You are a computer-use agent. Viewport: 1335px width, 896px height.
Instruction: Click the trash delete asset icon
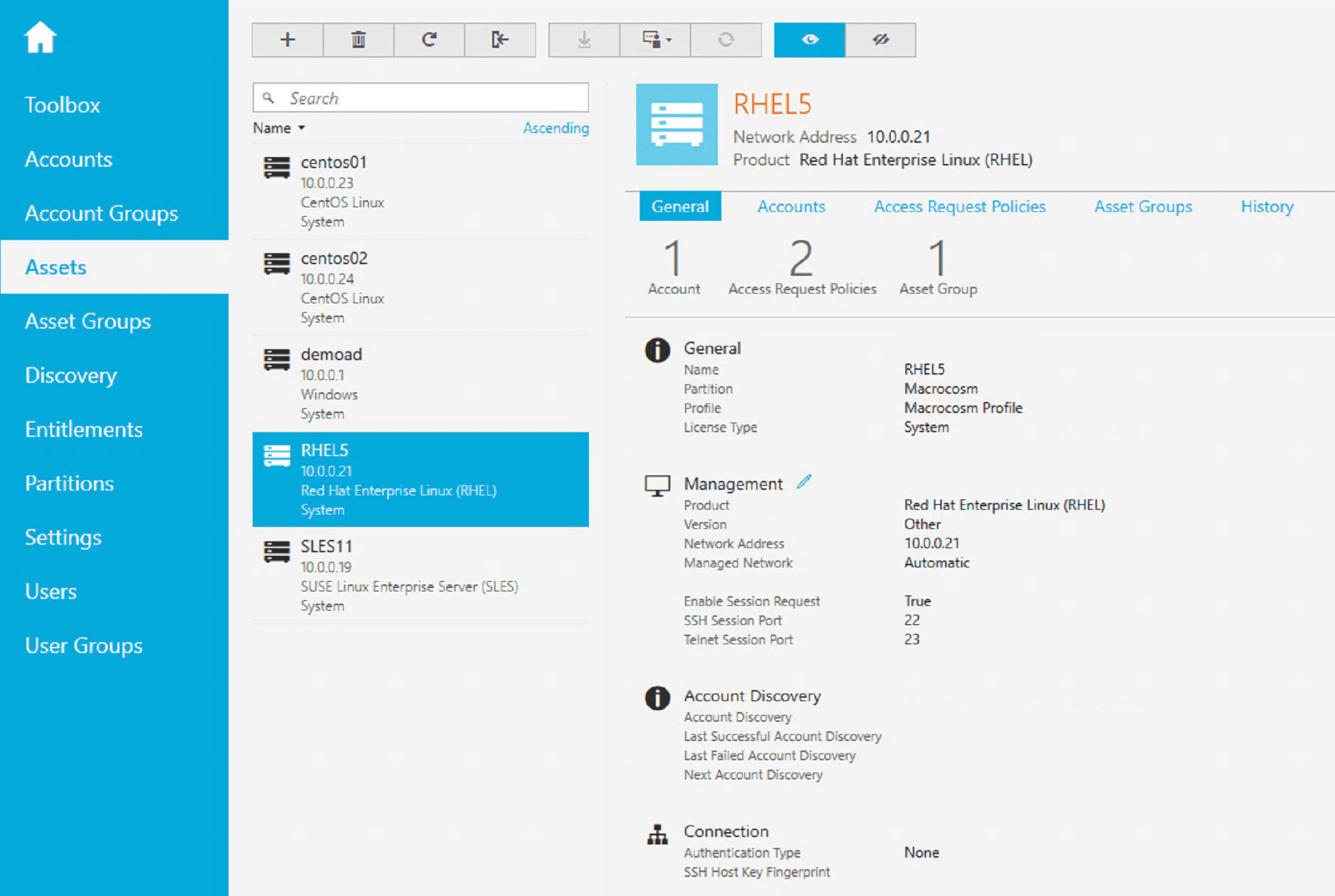click(358, 40)
